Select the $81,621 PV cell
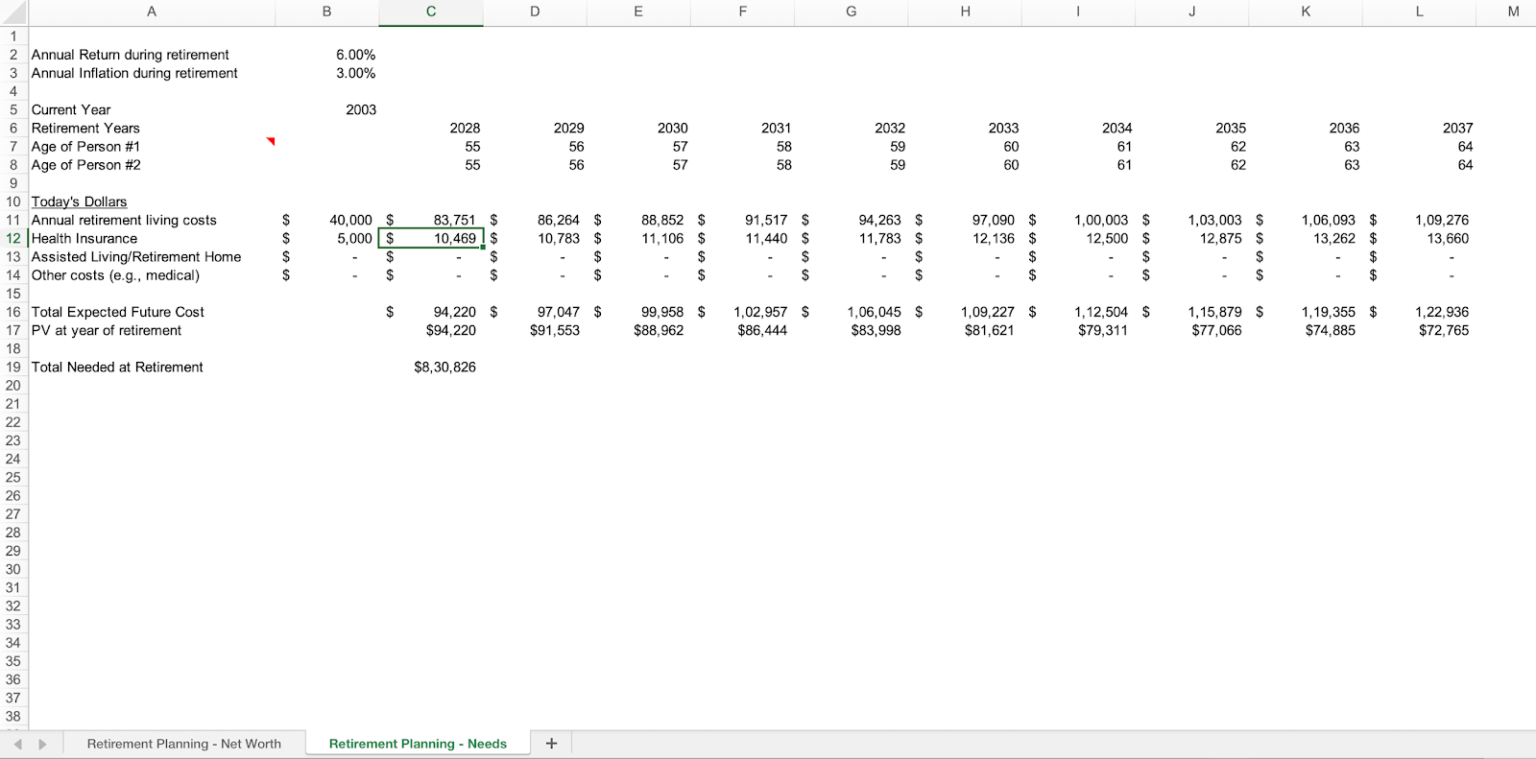The image size is (1536, 759). (x=965, y=330)
